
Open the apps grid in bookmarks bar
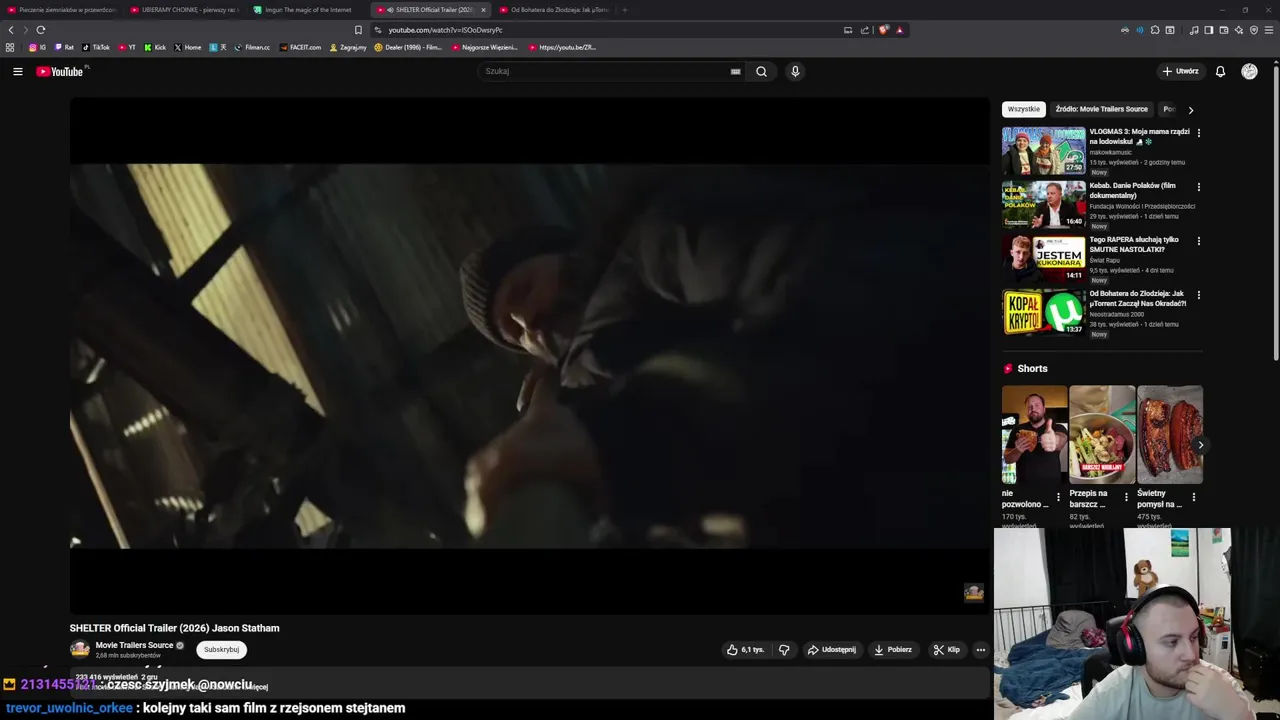(10, 47)
